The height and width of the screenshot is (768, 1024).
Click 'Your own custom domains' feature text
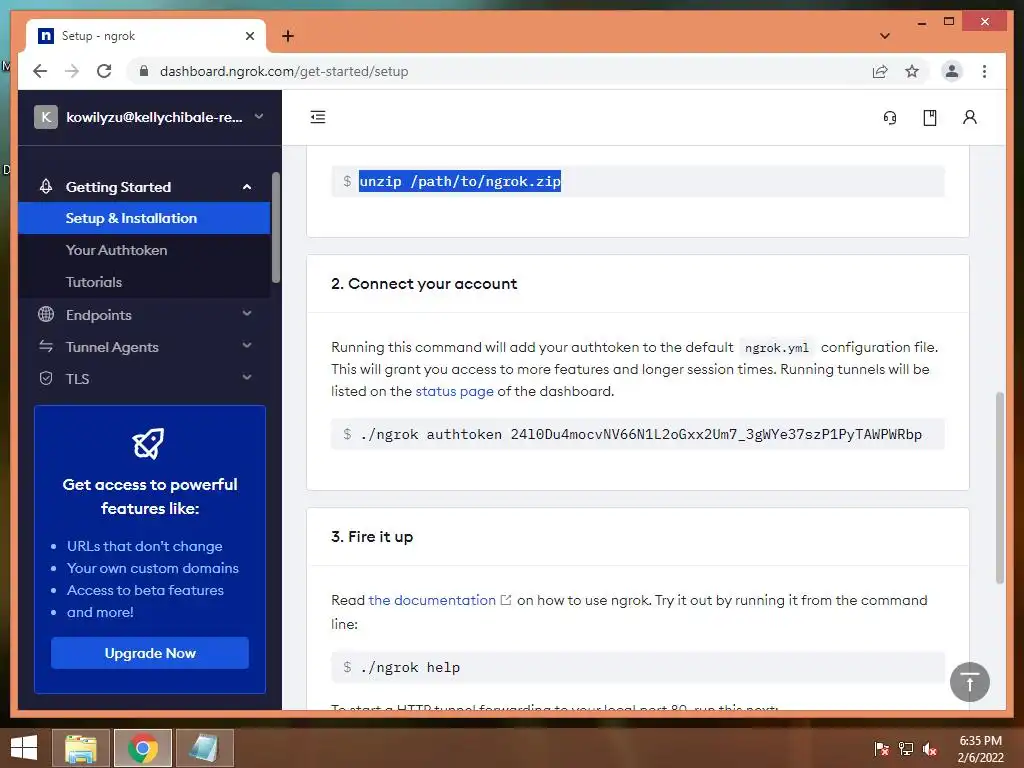[x=153, y=568]
